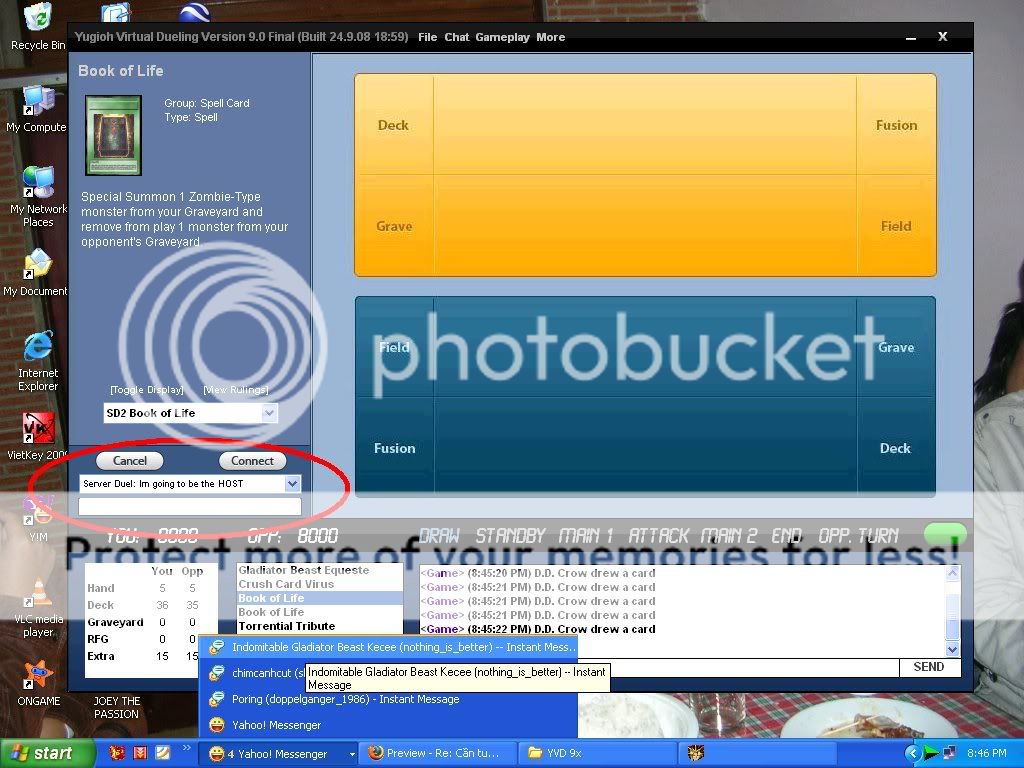Click the Cancel button
This screenshot has height=768, width=1024.
(129, 460)
